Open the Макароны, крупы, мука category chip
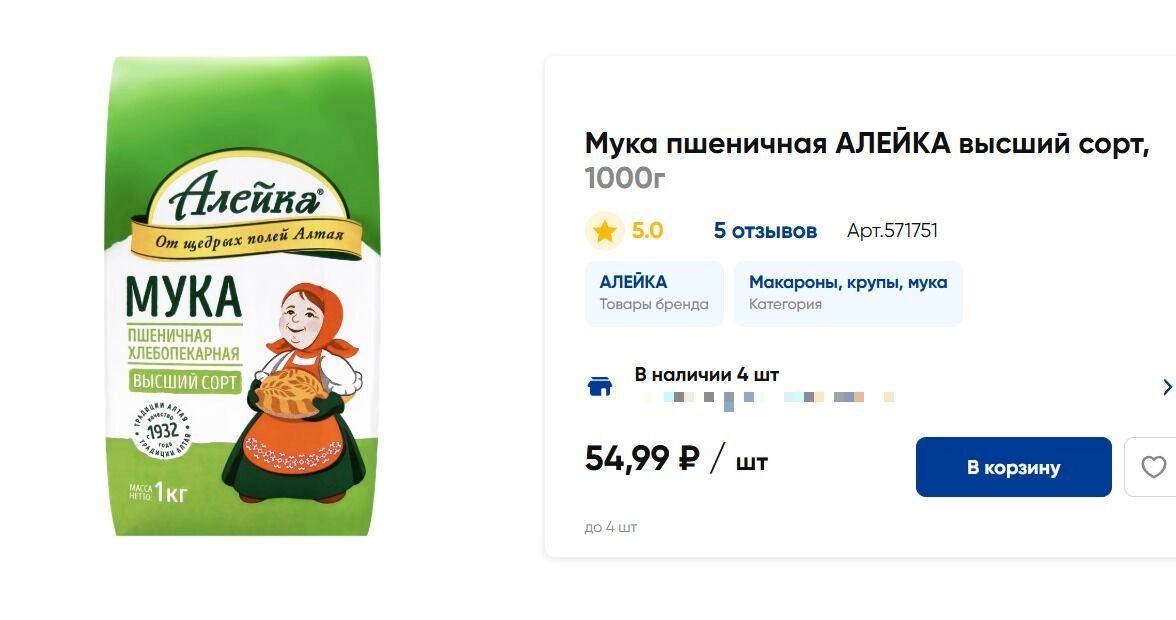This screenshot has height=620, width=1176. pyautogui.click(x=848, y=293)
